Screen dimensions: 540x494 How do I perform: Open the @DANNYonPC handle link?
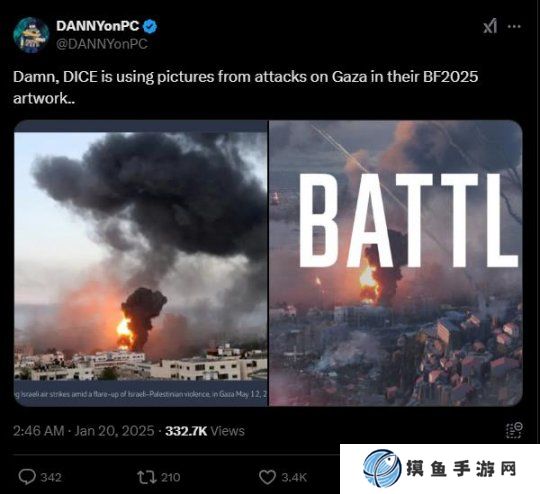(102, 44)
